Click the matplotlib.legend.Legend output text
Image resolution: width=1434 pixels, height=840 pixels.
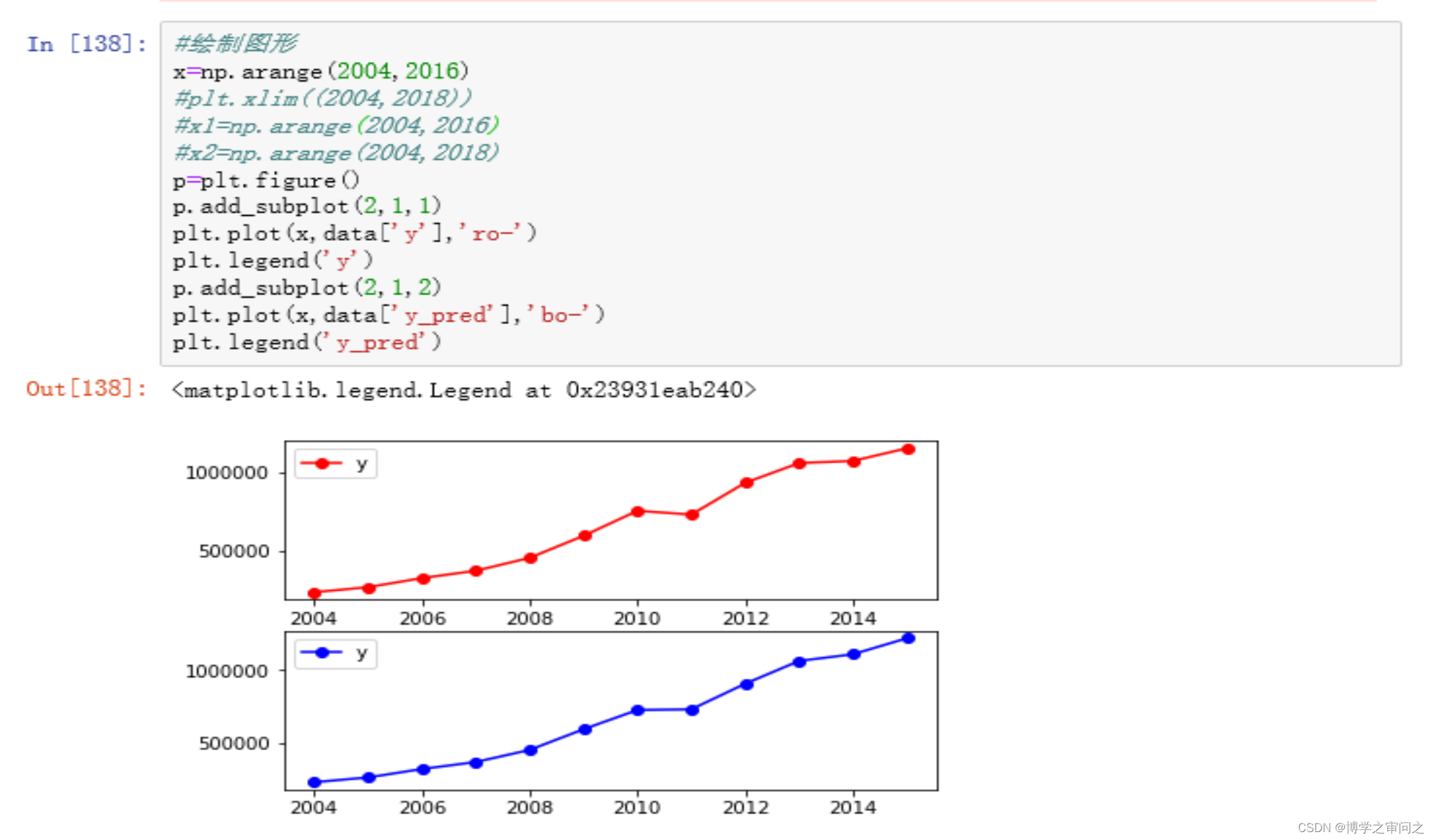(463, 390)
